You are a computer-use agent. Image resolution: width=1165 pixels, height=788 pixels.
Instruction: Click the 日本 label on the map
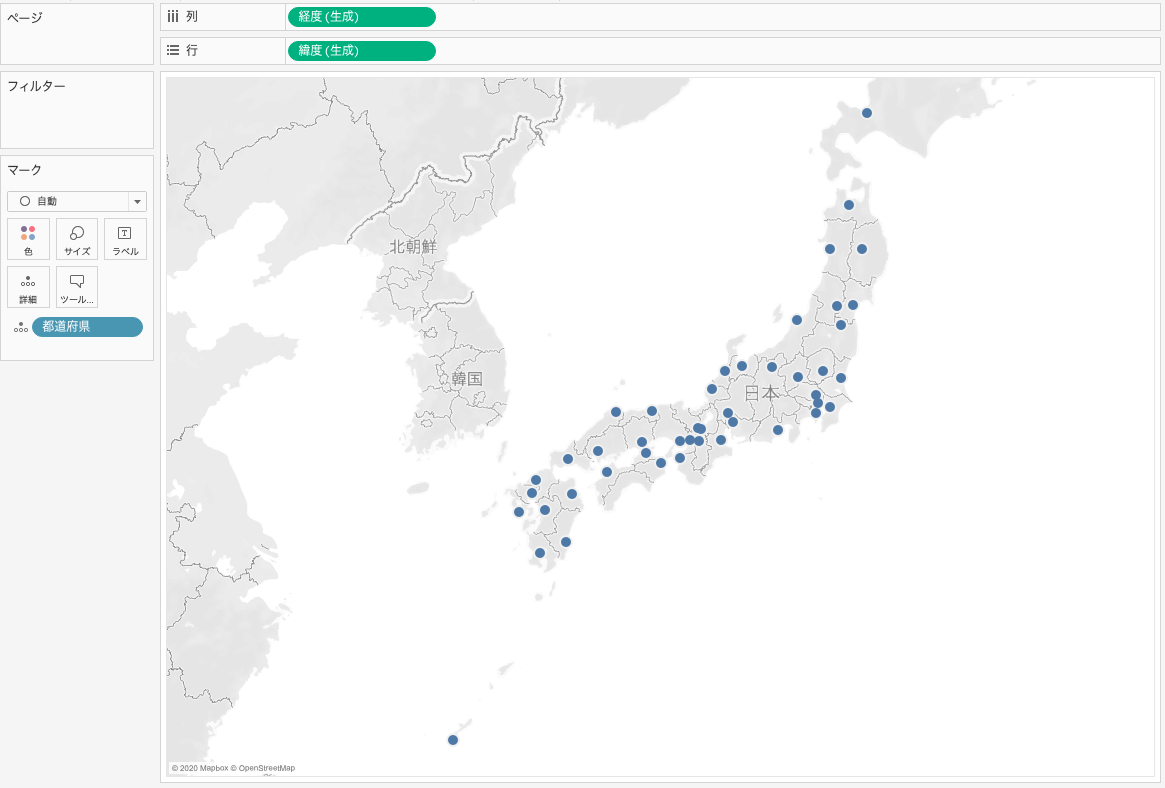(x=762, y=393)
